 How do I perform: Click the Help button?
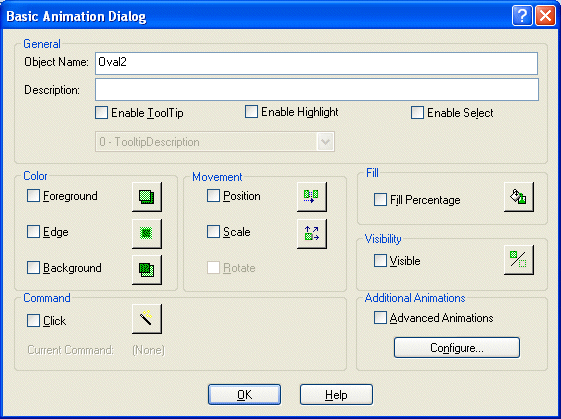(336, 395)
